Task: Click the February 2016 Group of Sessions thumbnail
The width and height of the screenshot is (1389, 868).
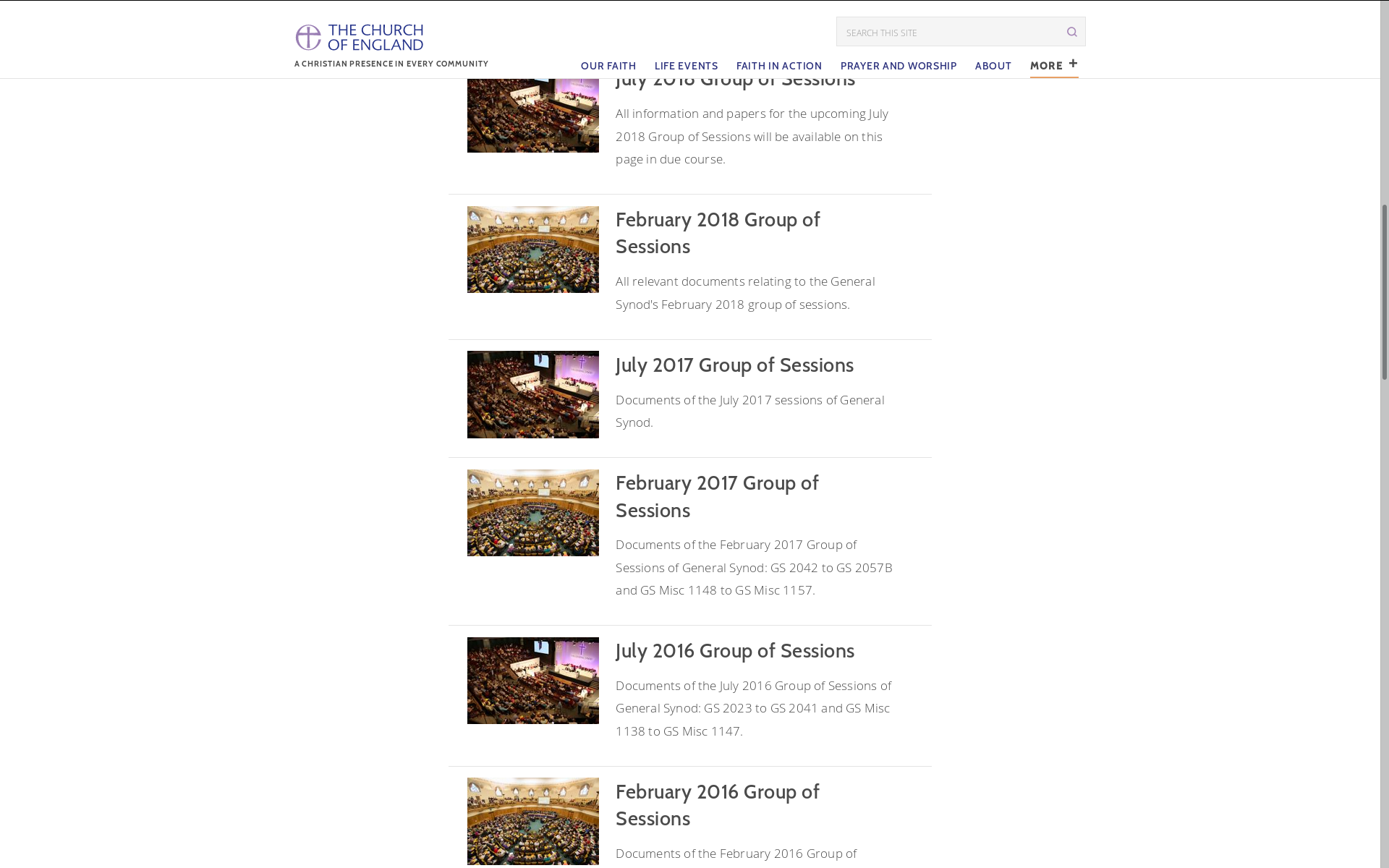Action: point(533,821)
